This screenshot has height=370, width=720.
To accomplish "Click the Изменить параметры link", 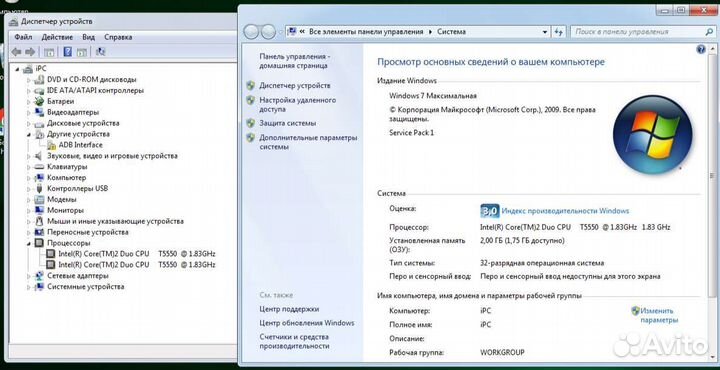I will point(658,315).
